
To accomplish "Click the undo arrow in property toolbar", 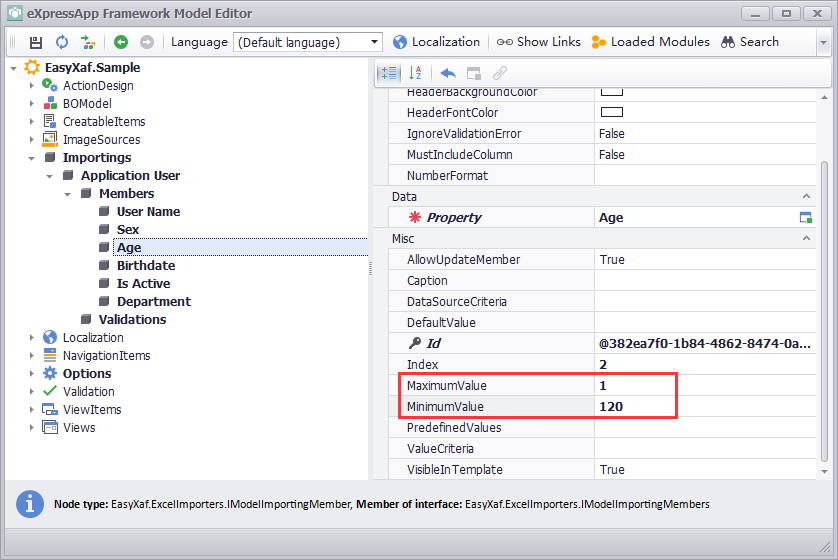I will click(x=448, y=73).
